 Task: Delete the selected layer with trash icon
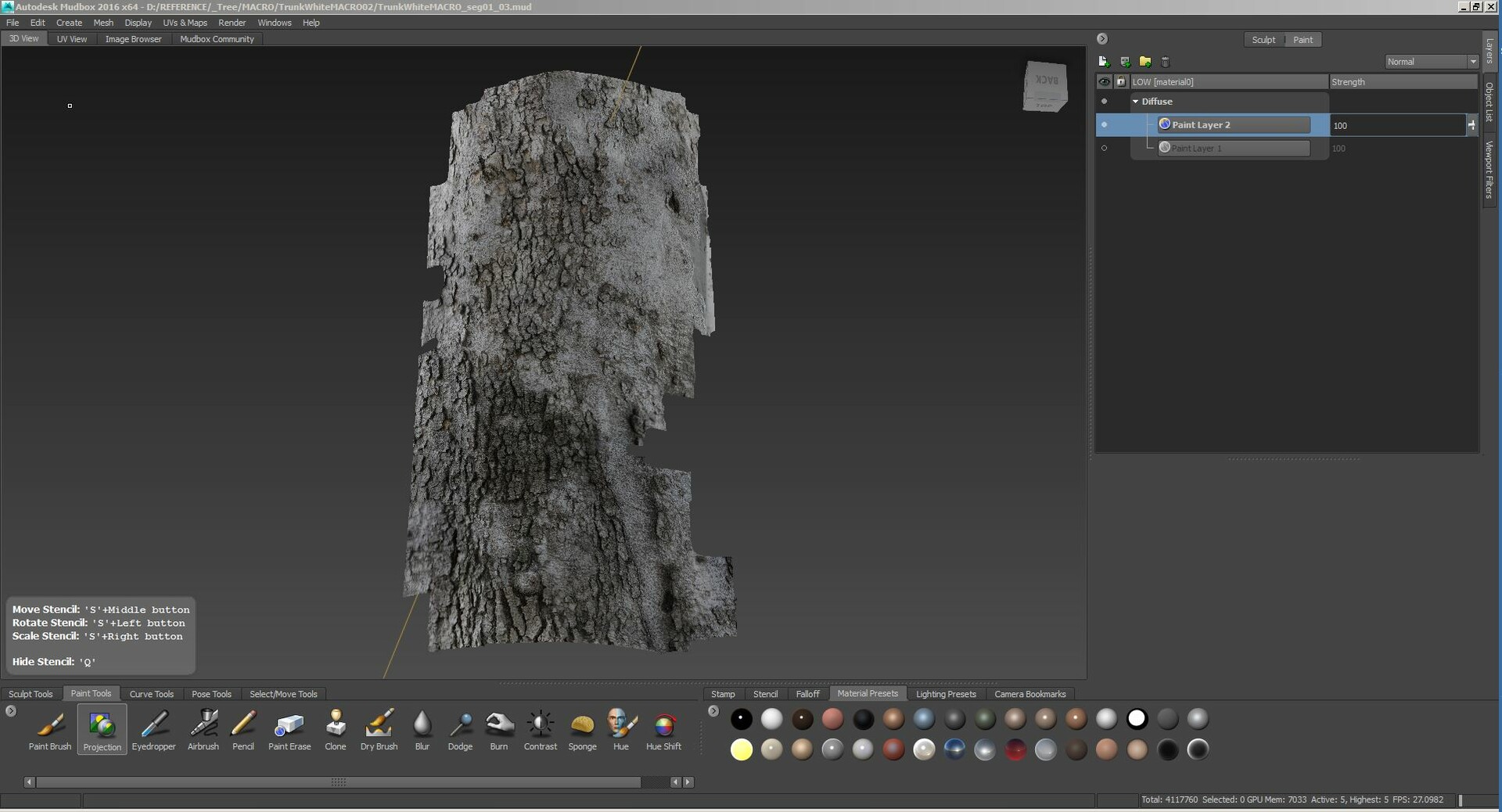1165,61
